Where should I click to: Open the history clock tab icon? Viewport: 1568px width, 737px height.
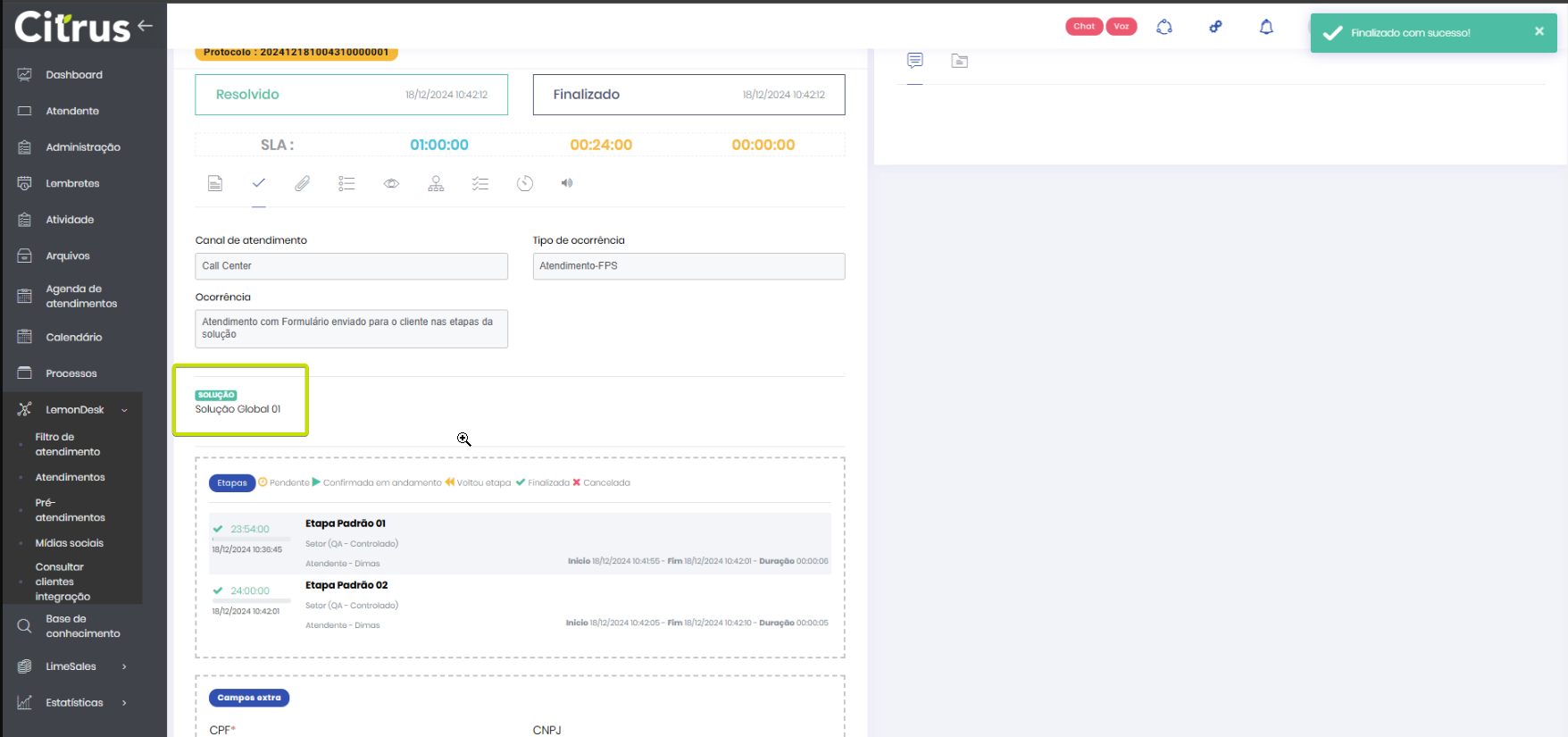[x=525, y=183]
